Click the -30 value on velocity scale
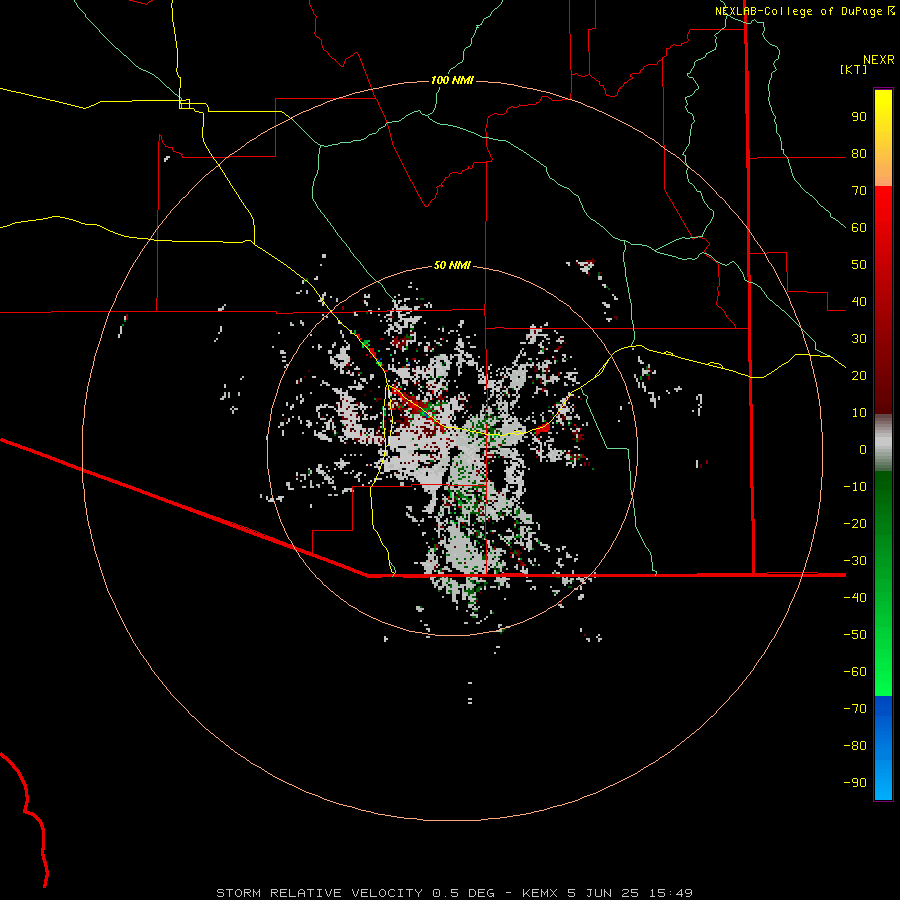 coord(855,561)
